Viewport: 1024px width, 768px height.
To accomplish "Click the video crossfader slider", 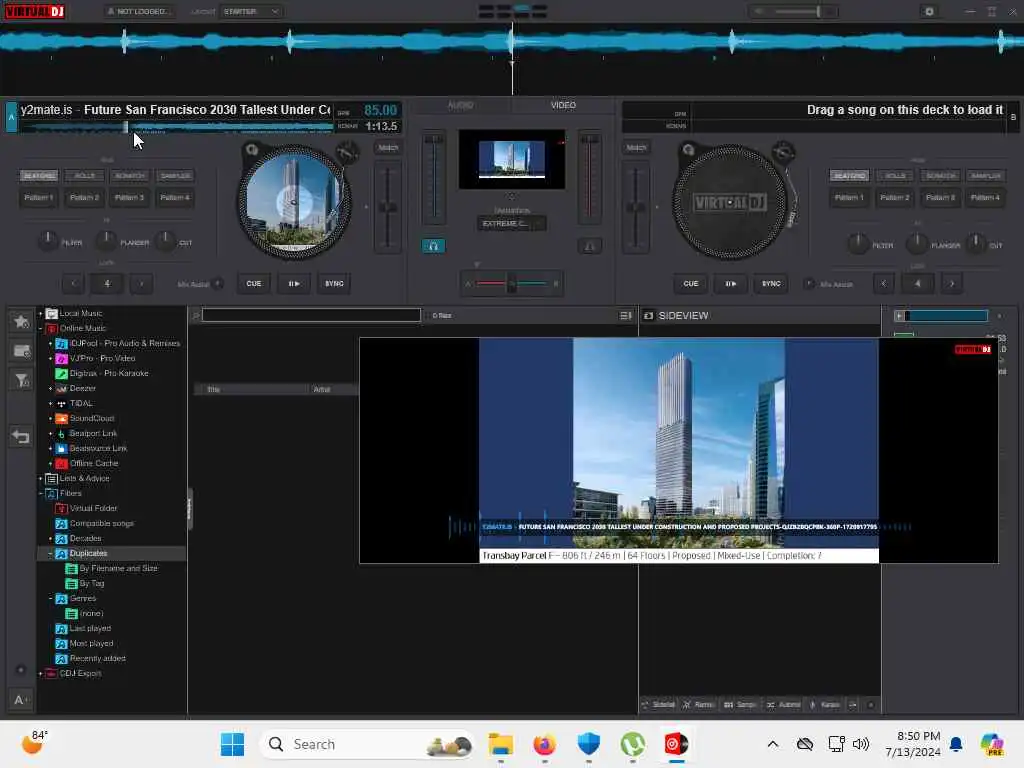I will tap(512, 283).
